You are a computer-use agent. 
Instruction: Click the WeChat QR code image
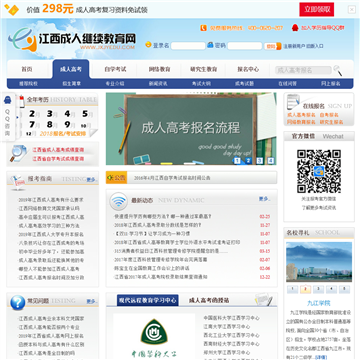pos(319,171)
